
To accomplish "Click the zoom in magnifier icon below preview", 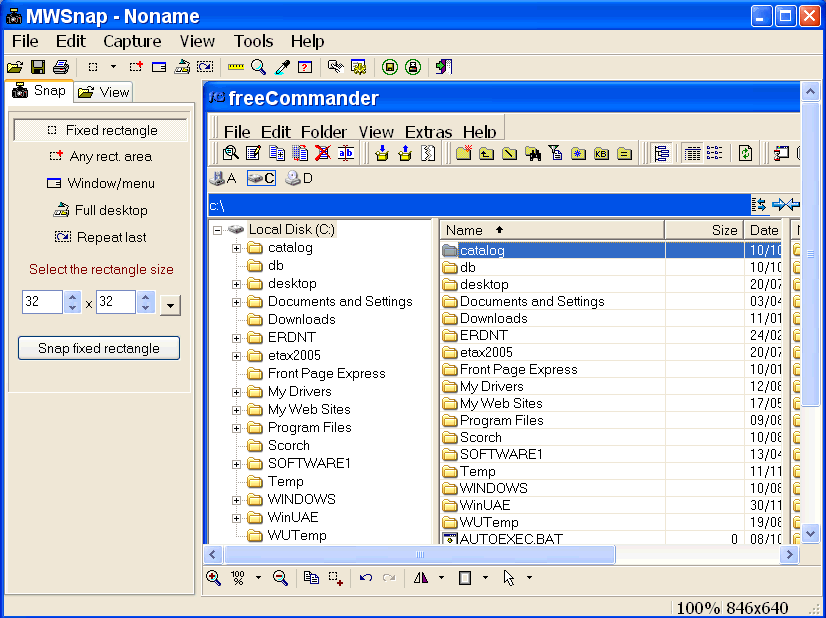I will click(213, 578).
